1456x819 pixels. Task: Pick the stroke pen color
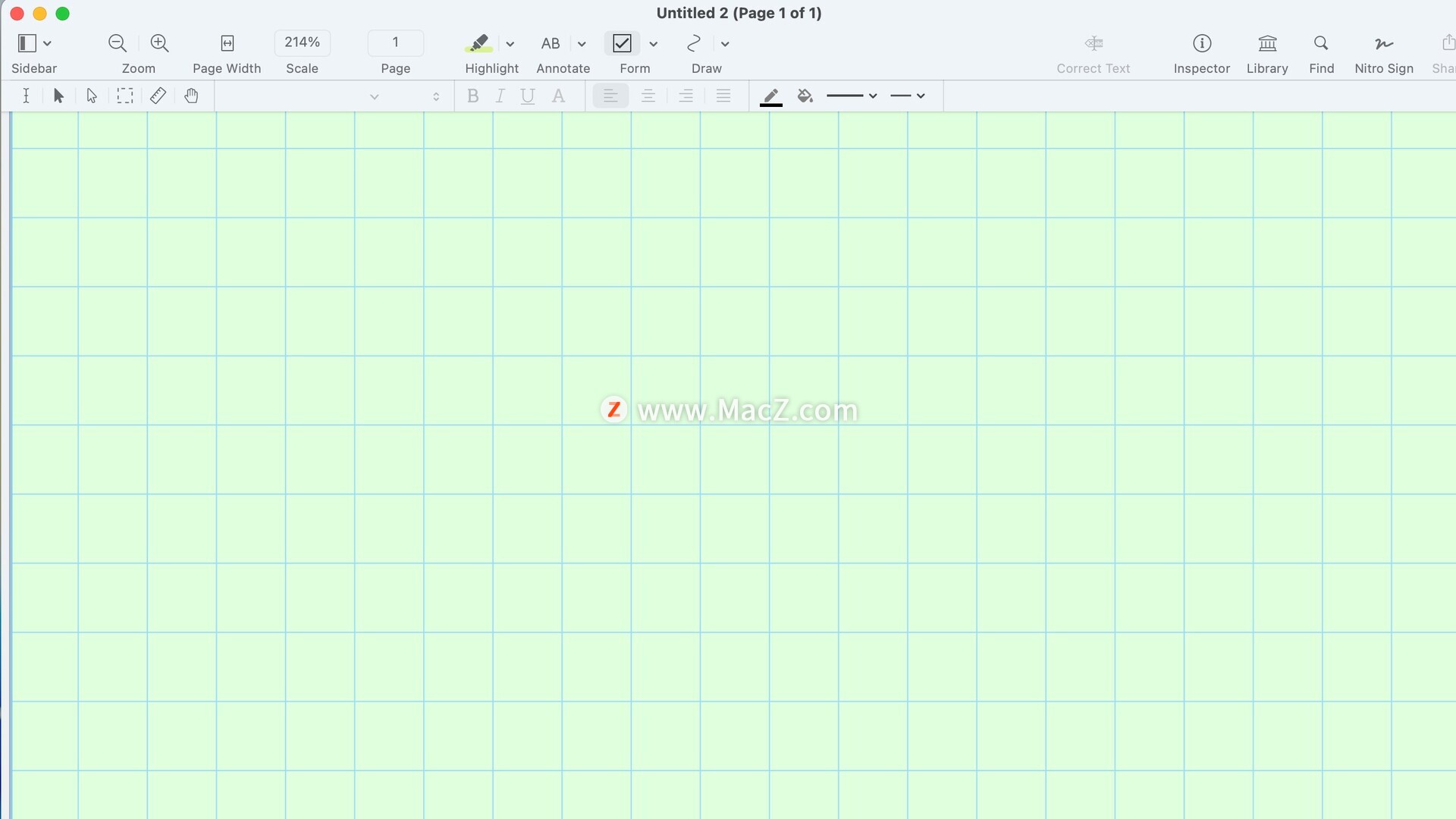click(771, 97)
